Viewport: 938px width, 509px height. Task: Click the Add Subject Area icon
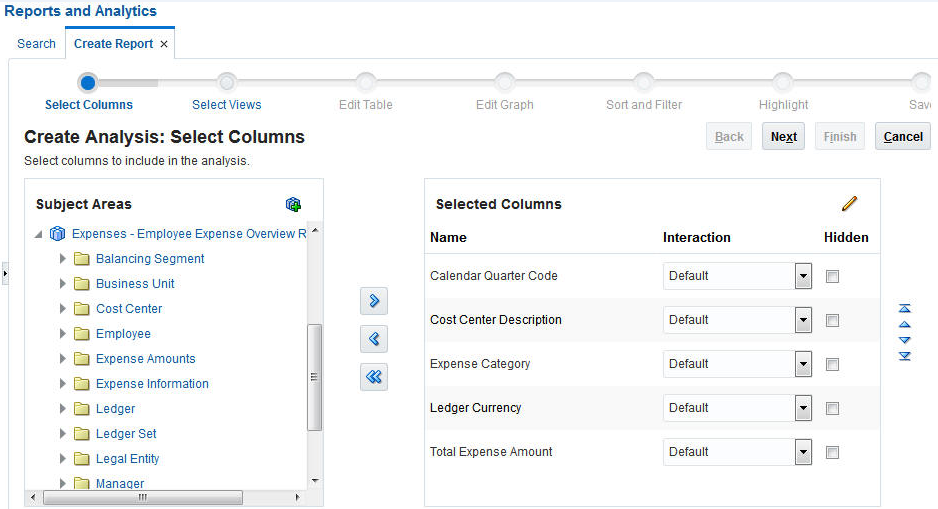[293, 204]
